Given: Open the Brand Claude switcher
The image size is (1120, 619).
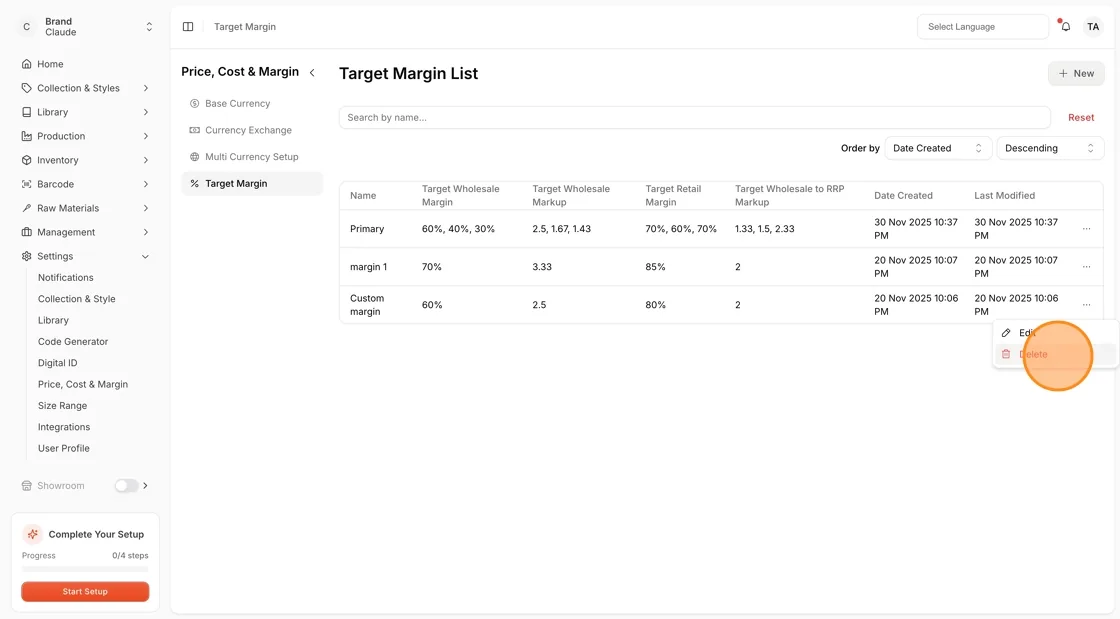Looking at the screenshot, I should (x=86, y=26).
